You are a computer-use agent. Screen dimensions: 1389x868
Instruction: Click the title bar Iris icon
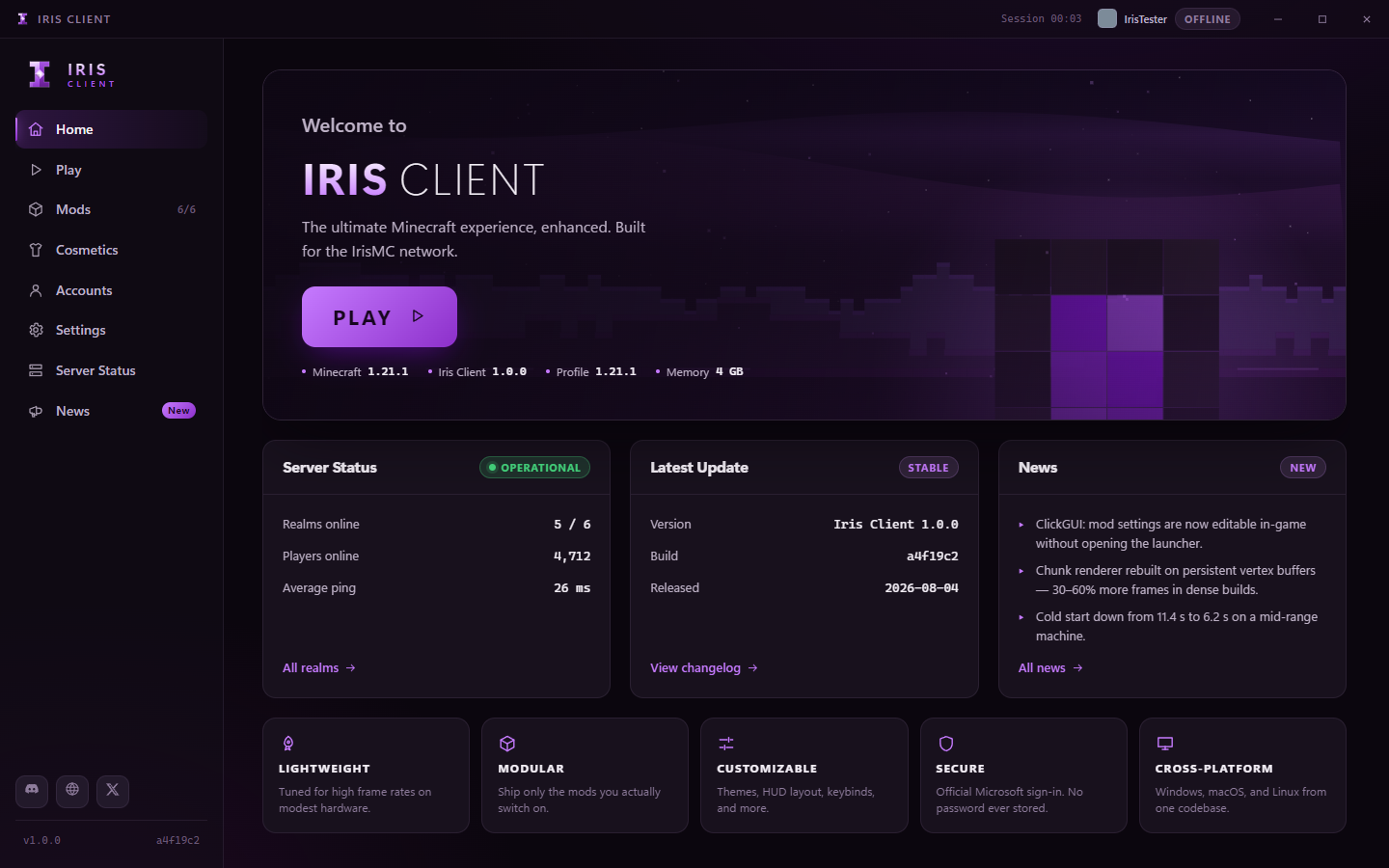(22, 19)
